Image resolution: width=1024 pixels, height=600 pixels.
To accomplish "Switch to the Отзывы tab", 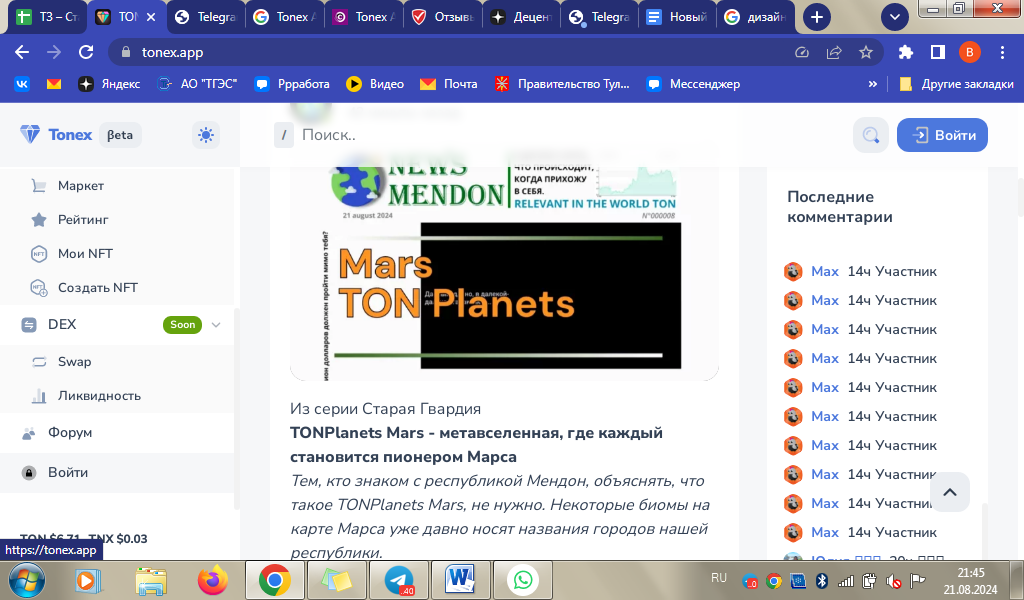I will point(443,17).
